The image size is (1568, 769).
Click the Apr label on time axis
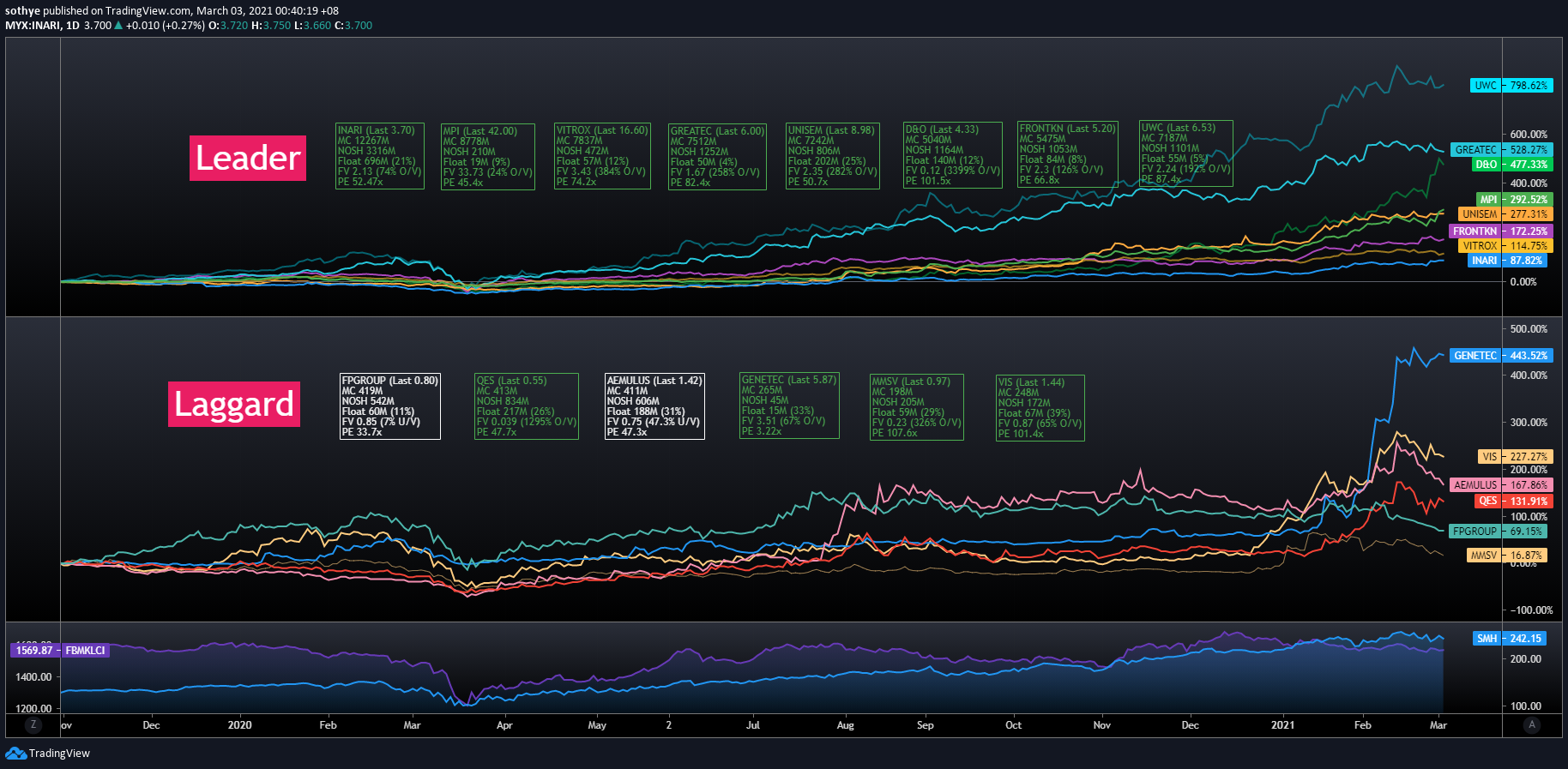coord(504,725)
